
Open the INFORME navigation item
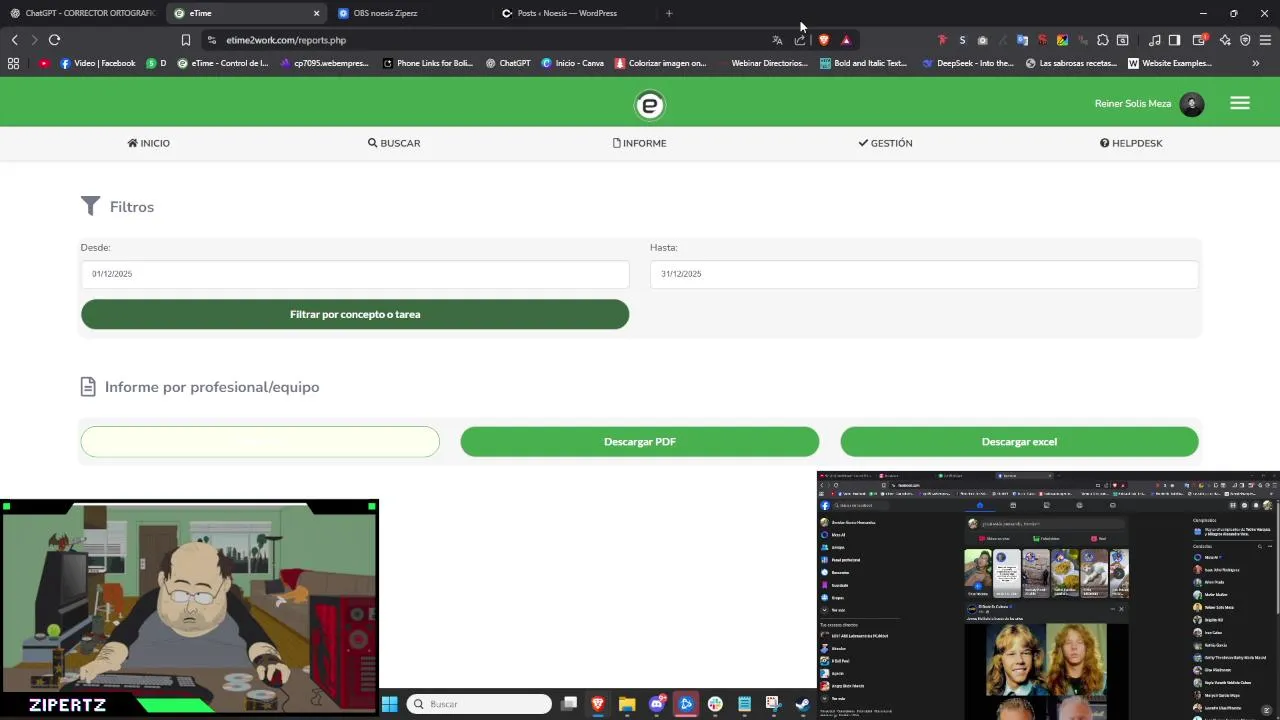tap(640, 143)
